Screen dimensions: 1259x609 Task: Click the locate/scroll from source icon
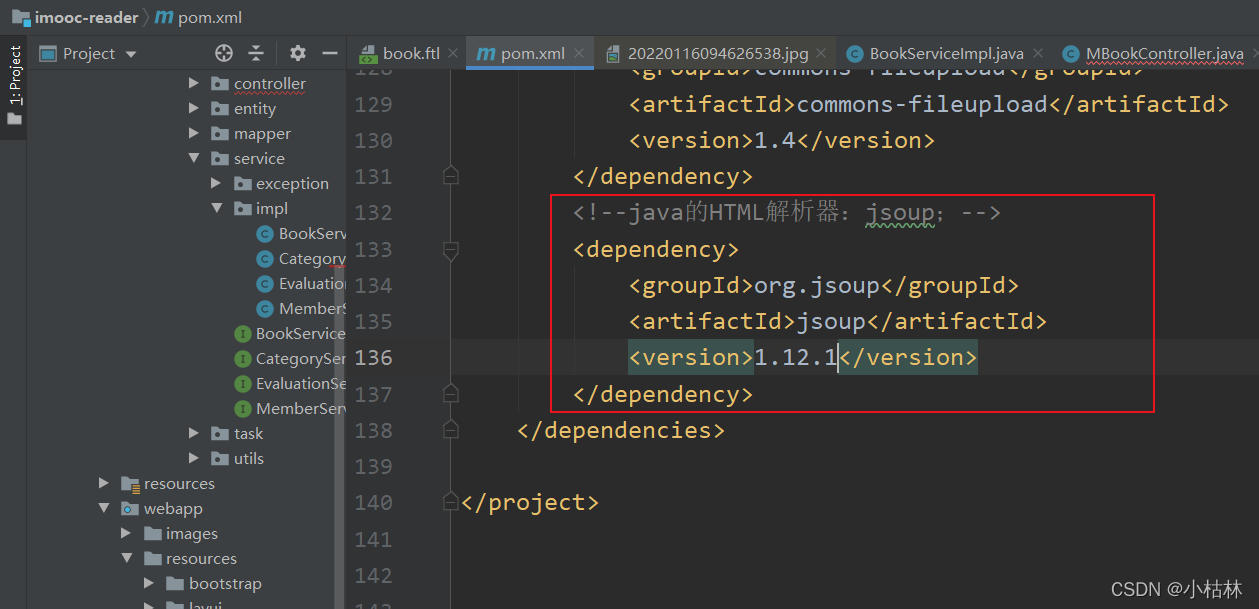coord(224,53)
